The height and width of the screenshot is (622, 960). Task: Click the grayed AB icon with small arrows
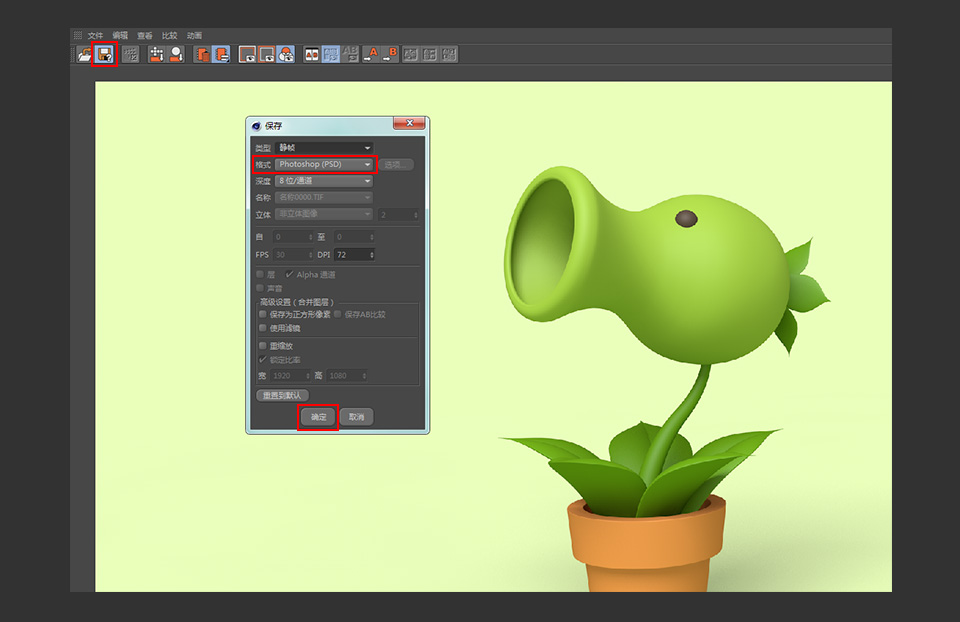pos(350,54)
